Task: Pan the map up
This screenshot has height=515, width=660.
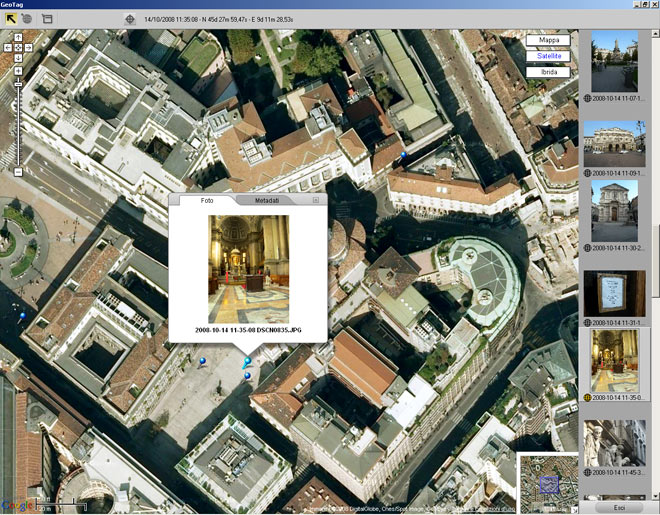Action: [18, 37]
